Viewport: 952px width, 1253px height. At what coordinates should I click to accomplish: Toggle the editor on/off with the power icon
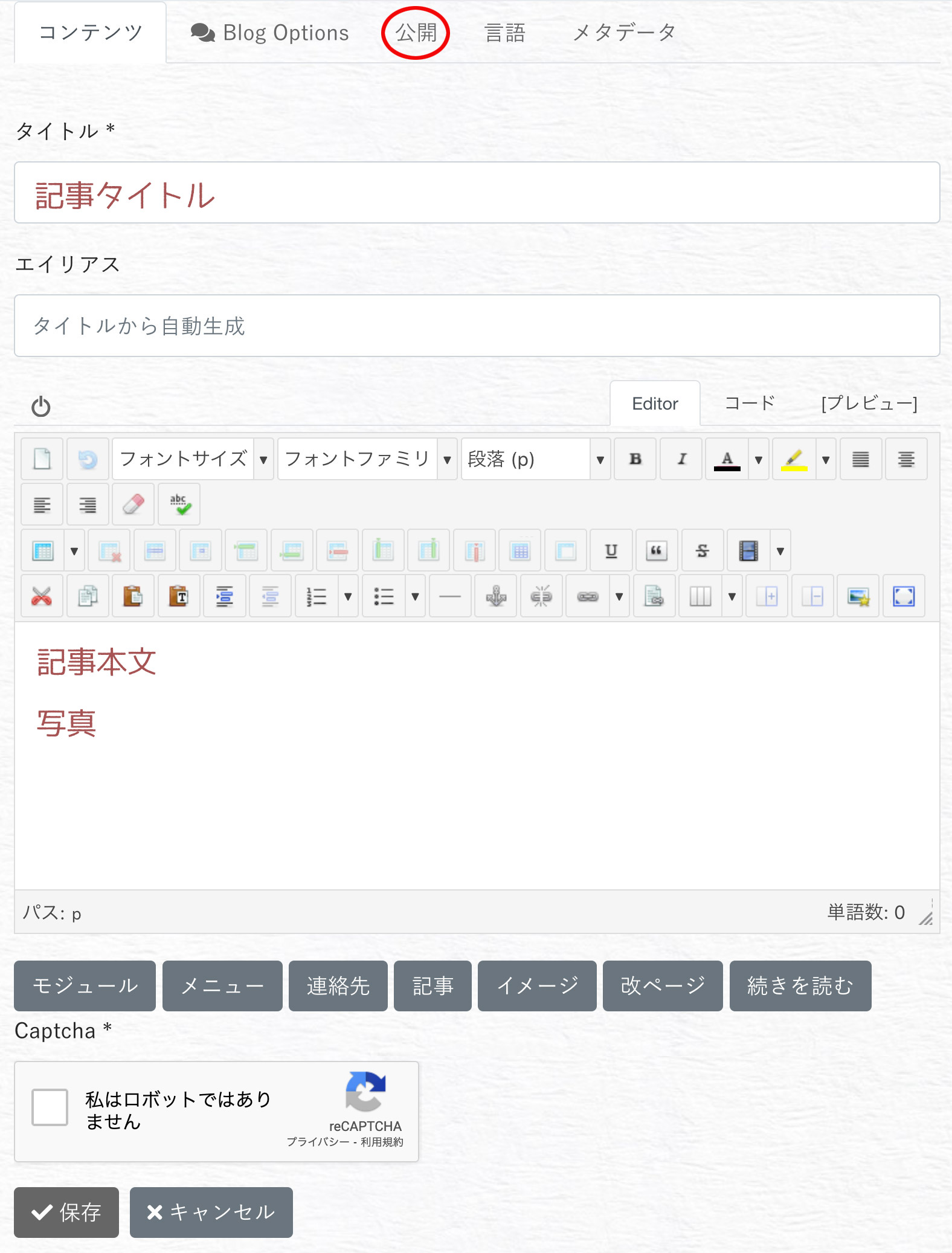click(41, 407)
